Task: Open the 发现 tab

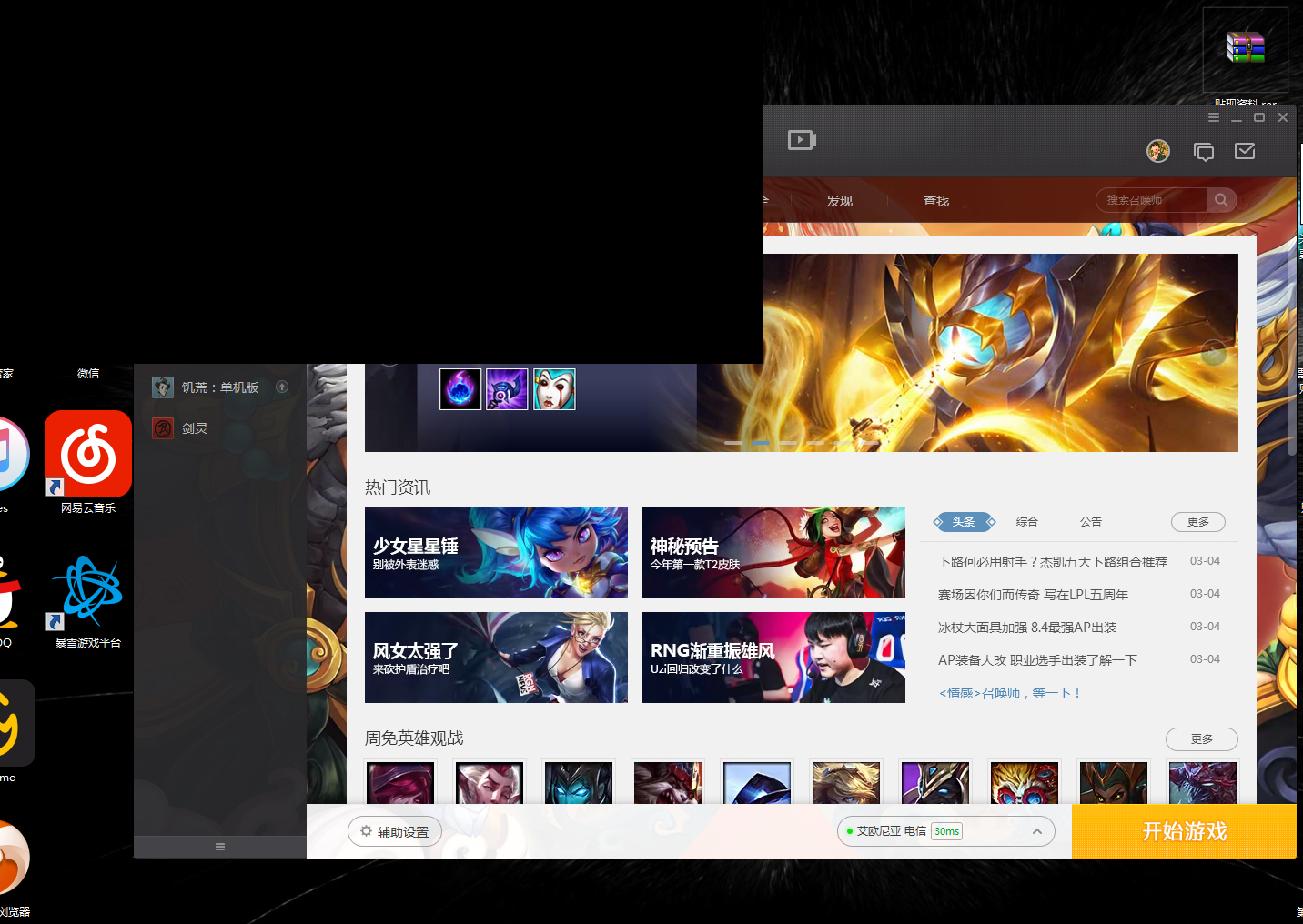Action: coord(840,201)
